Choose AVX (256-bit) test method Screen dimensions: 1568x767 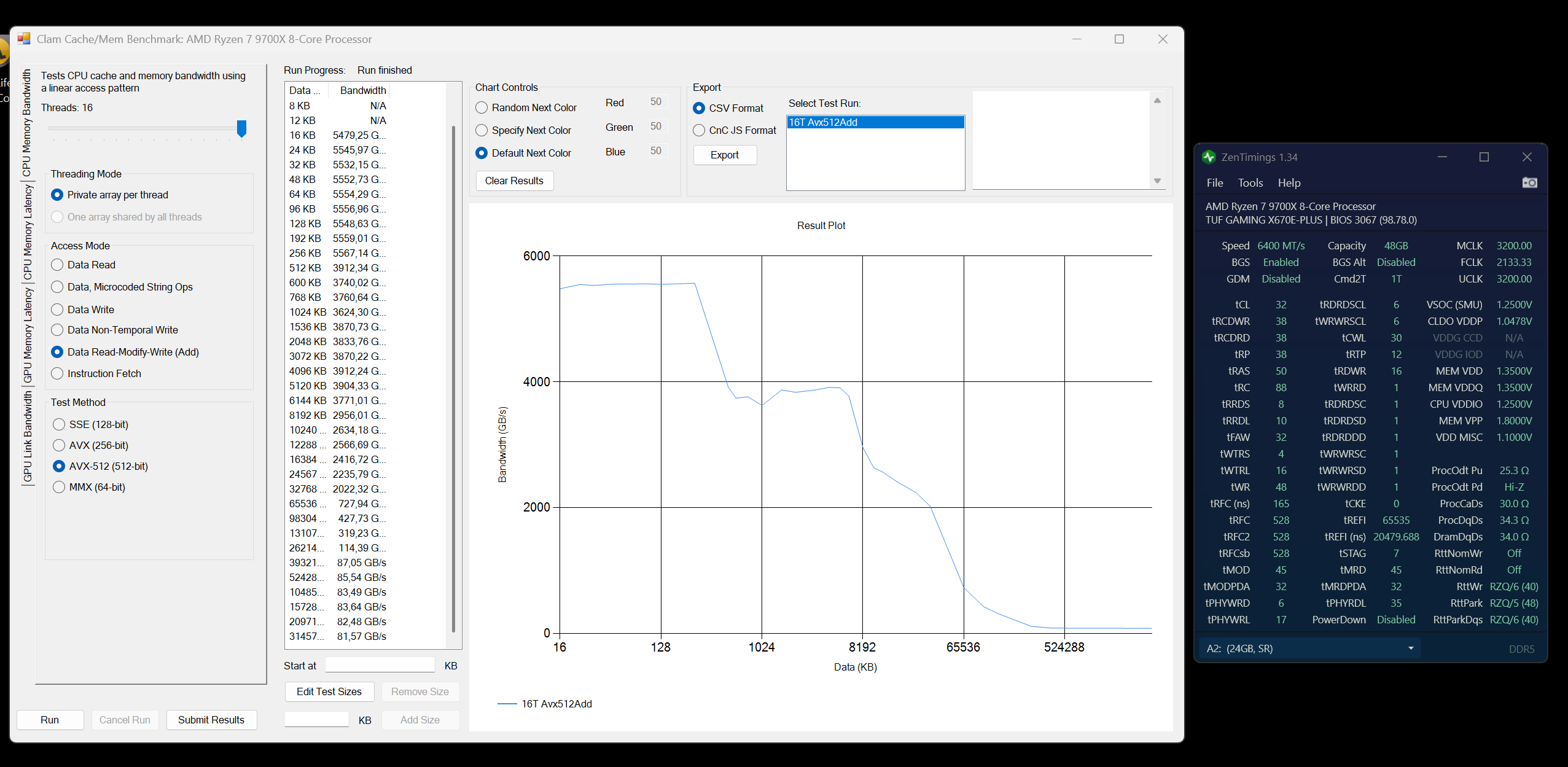point(60,445)
